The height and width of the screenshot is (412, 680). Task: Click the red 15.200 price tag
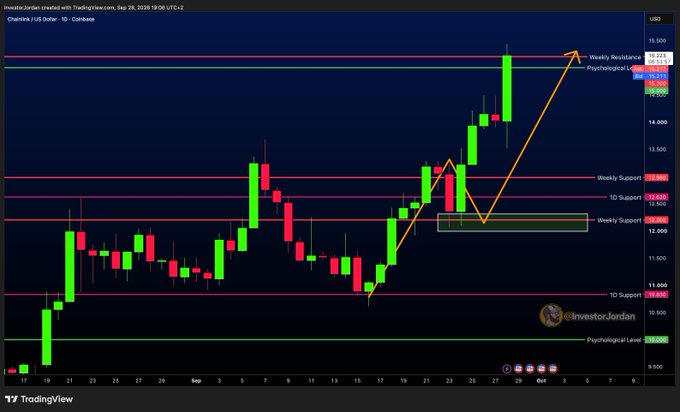coord(657,83)
